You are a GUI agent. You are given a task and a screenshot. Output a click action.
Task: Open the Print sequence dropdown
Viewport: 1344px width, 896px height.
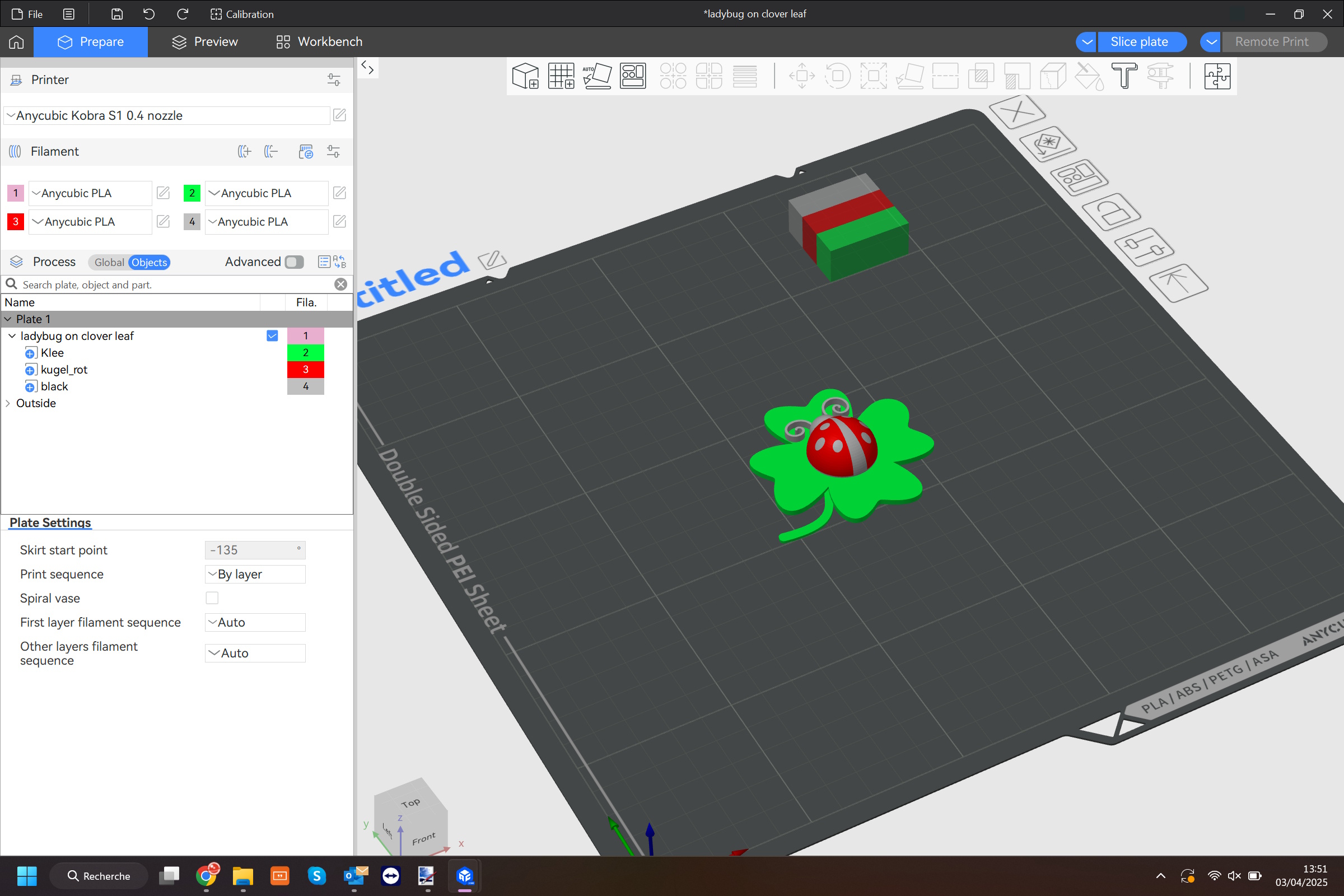(255, 575)
